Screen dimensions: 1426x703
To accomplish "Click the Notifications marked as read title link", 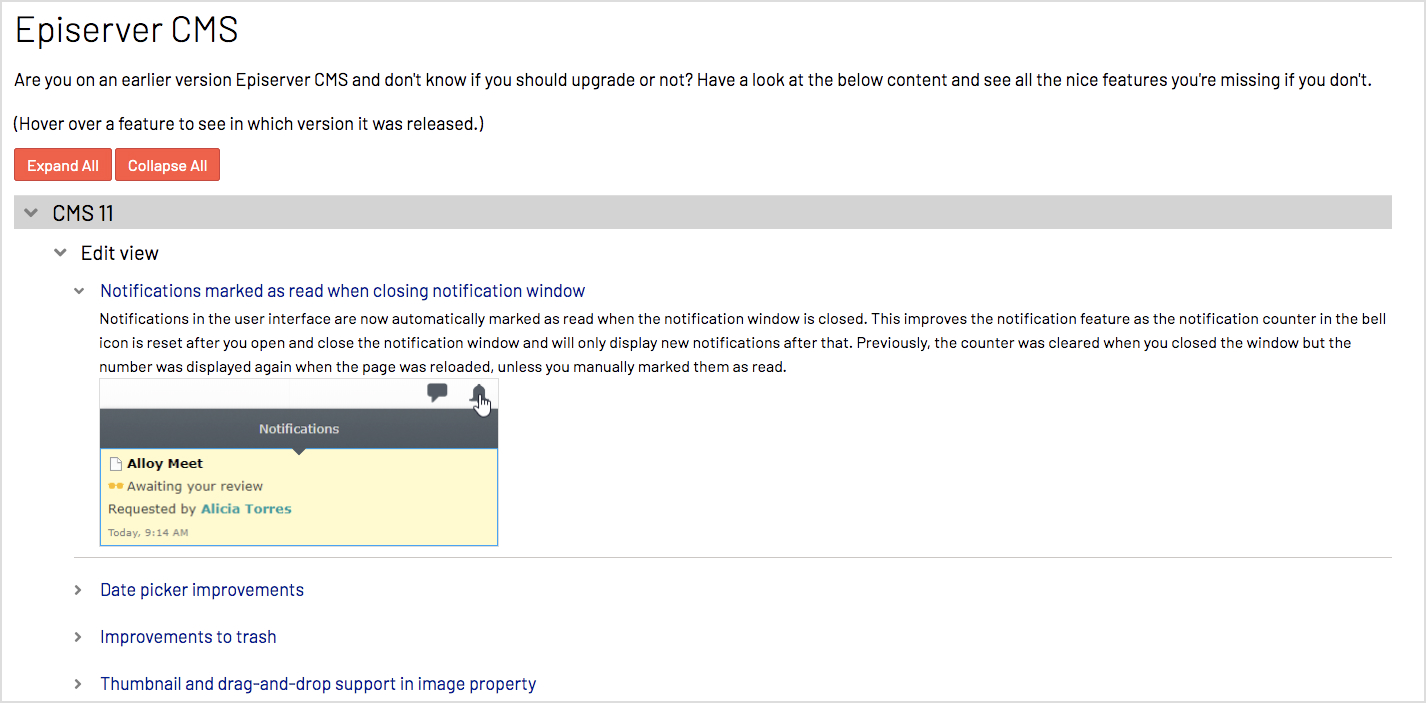I will tap(342, 291).
